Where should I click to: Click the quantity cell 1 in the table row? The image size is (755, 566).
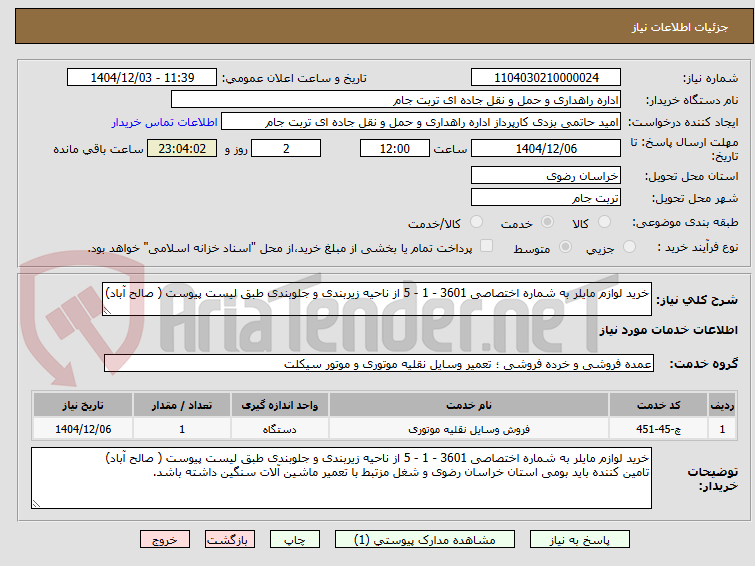[x=182, y=429]
